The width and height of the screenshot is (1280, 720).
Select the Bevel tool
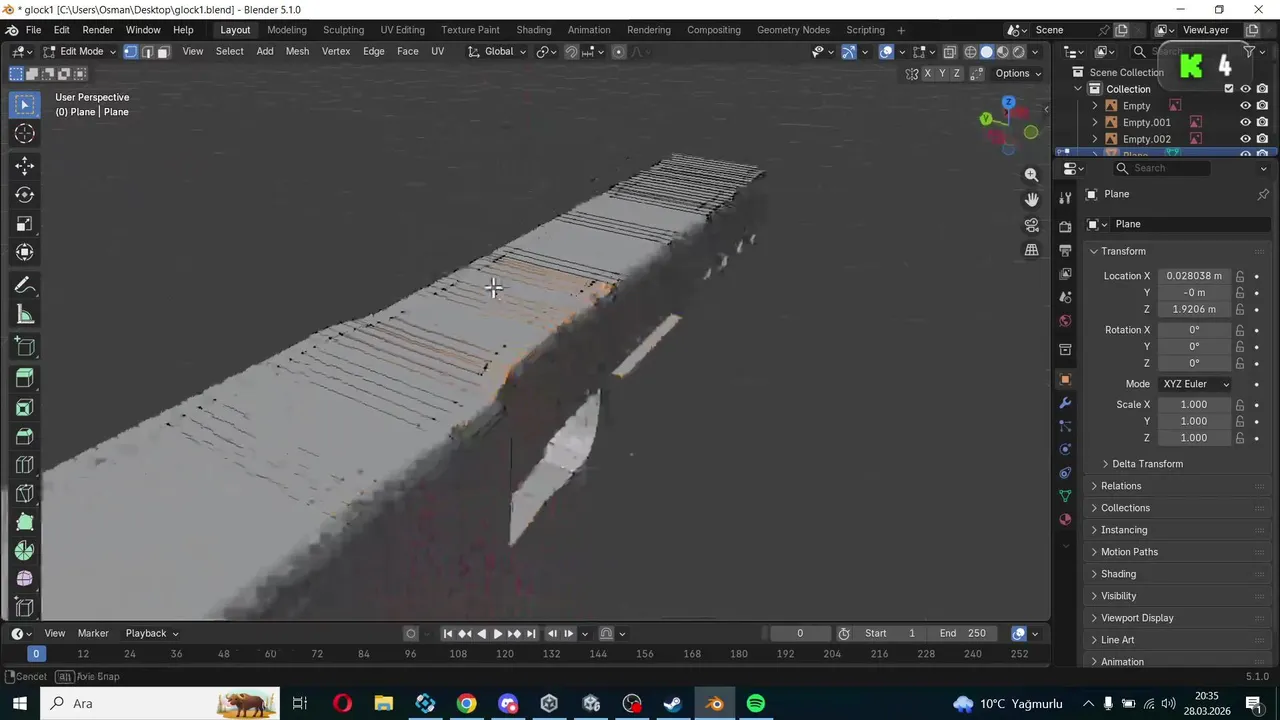(25, 436)
